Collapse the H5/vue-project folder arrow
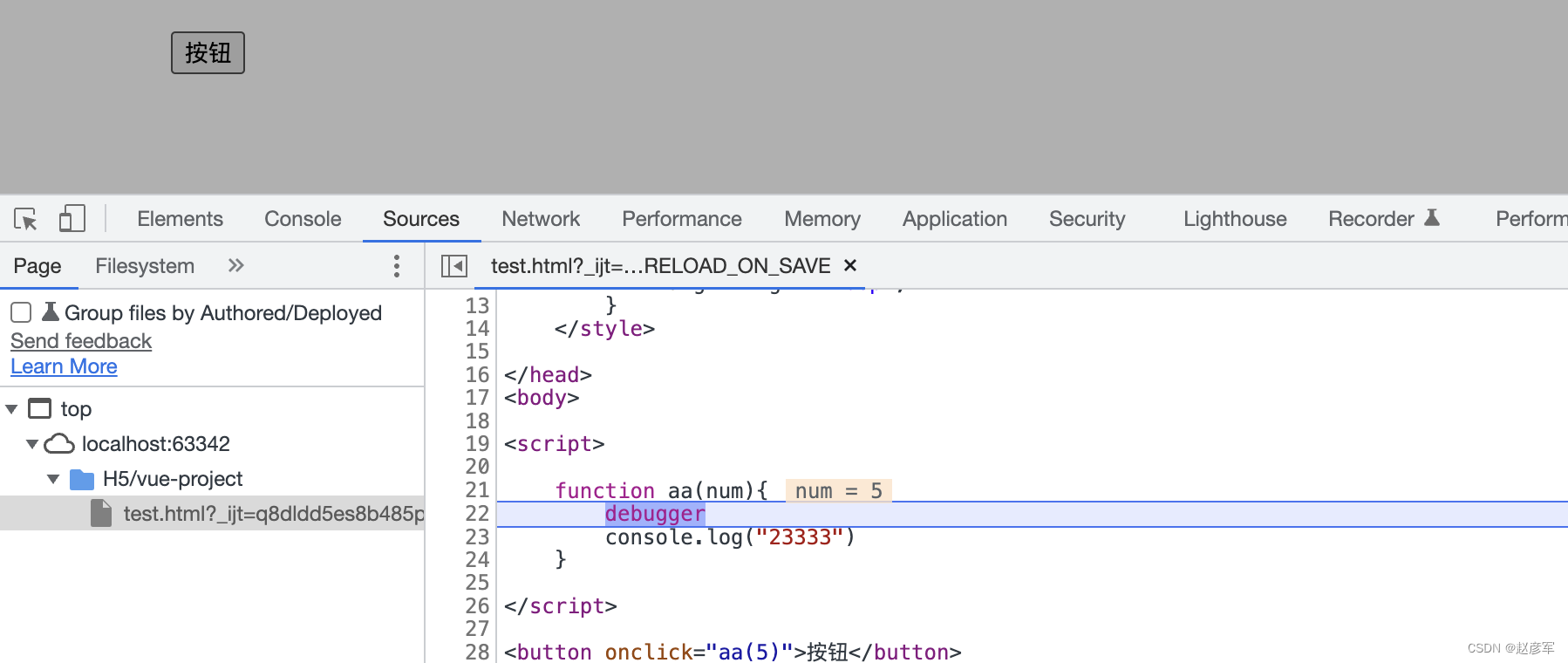Screen dimensions: 1568x663 [x=53, y=479]
